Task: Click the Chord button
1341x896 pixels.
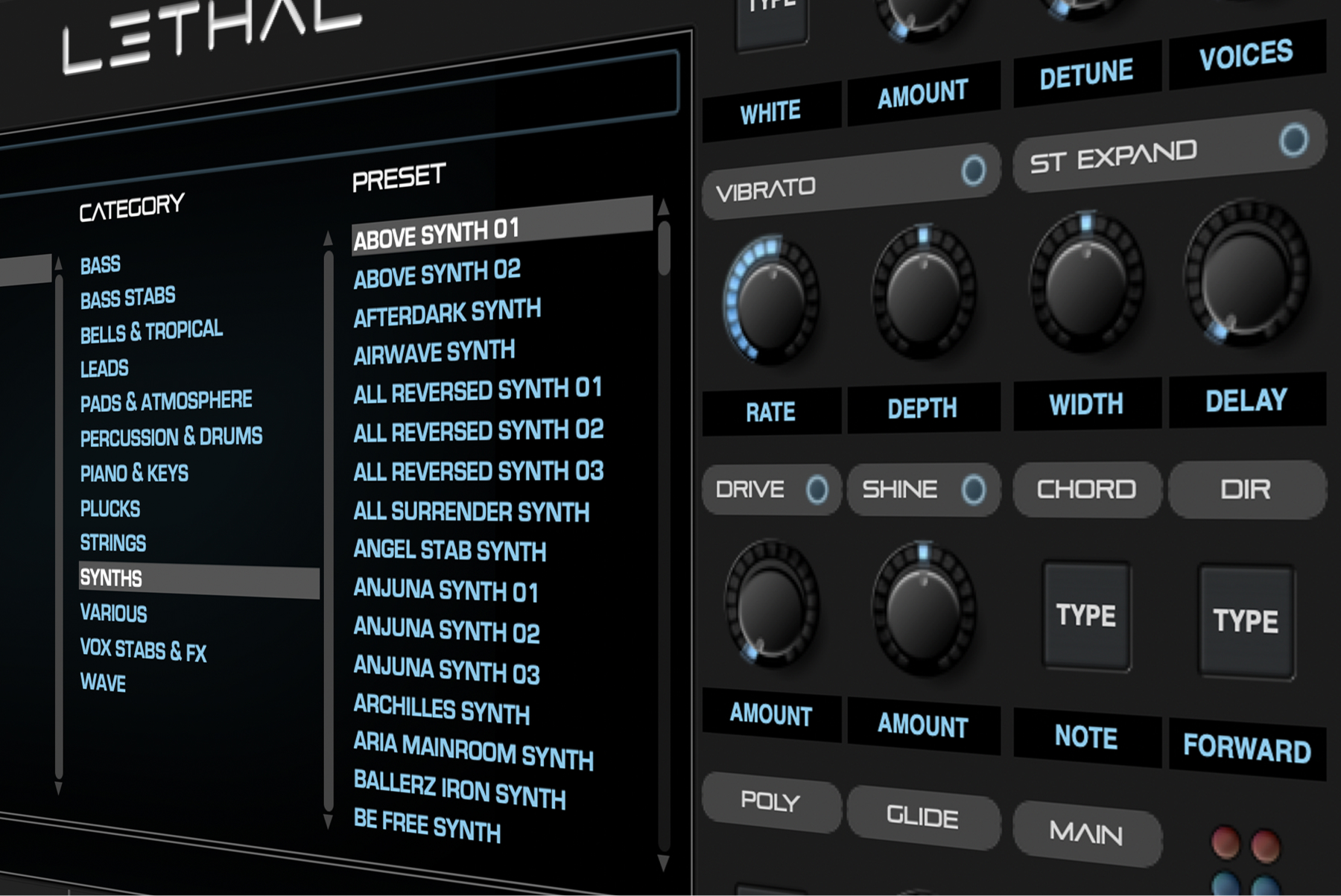Action: [x=1087, y=489]
